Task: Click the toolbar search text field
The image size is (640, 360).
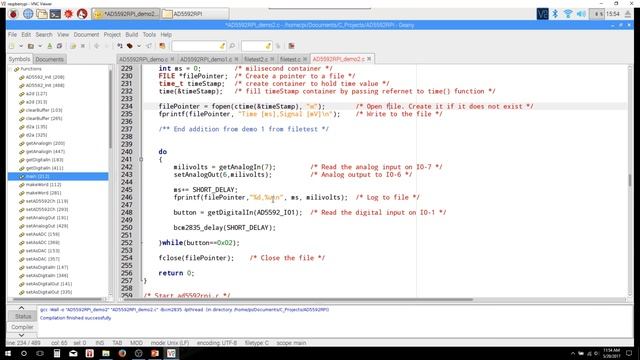Action: point(199,46)
